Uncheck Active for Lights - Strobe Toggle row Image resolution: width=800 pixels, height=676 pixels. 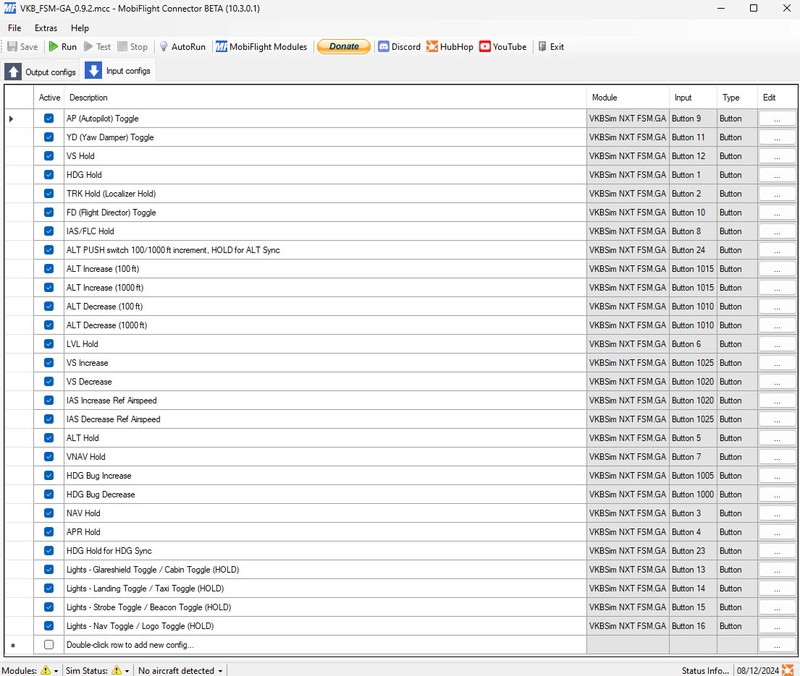49,607
